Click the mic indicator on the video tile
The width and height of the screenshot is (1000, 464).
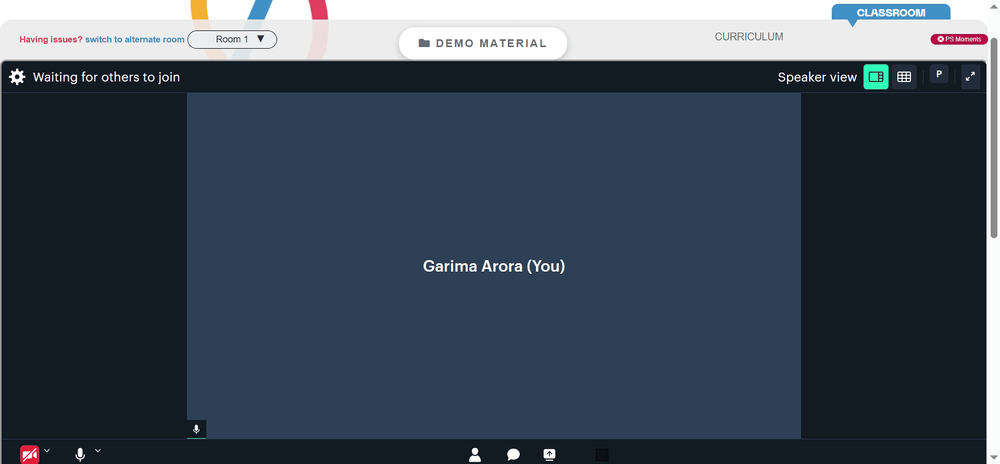196,430
